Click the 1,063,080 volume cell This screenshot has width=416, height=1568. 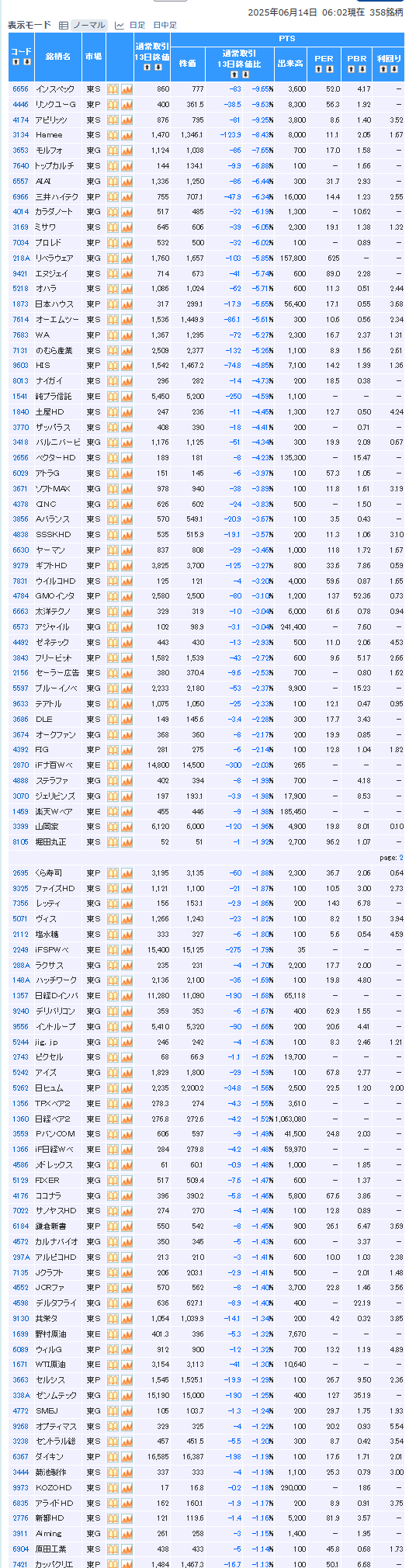coord(291,1119)
